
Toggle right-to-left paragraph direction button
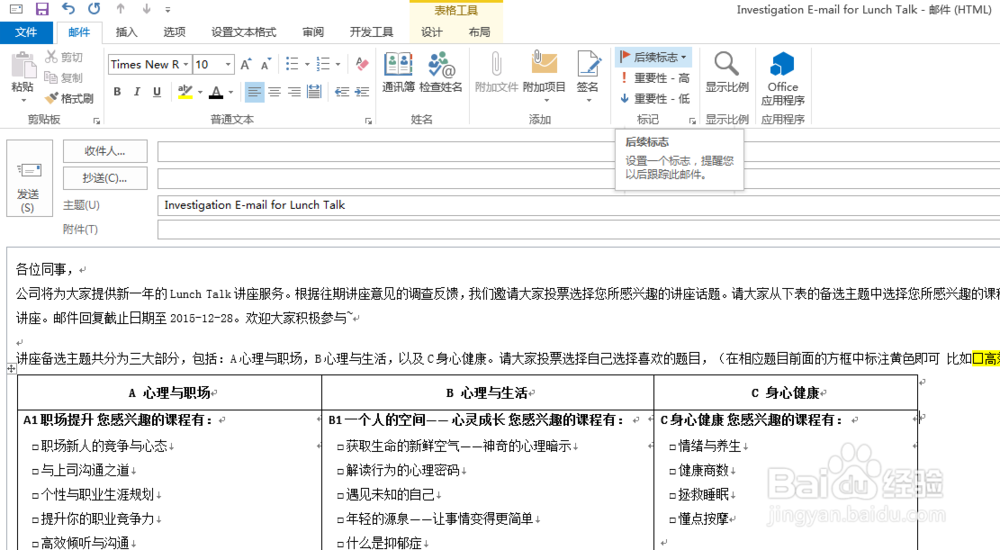[x=314, y=92]
